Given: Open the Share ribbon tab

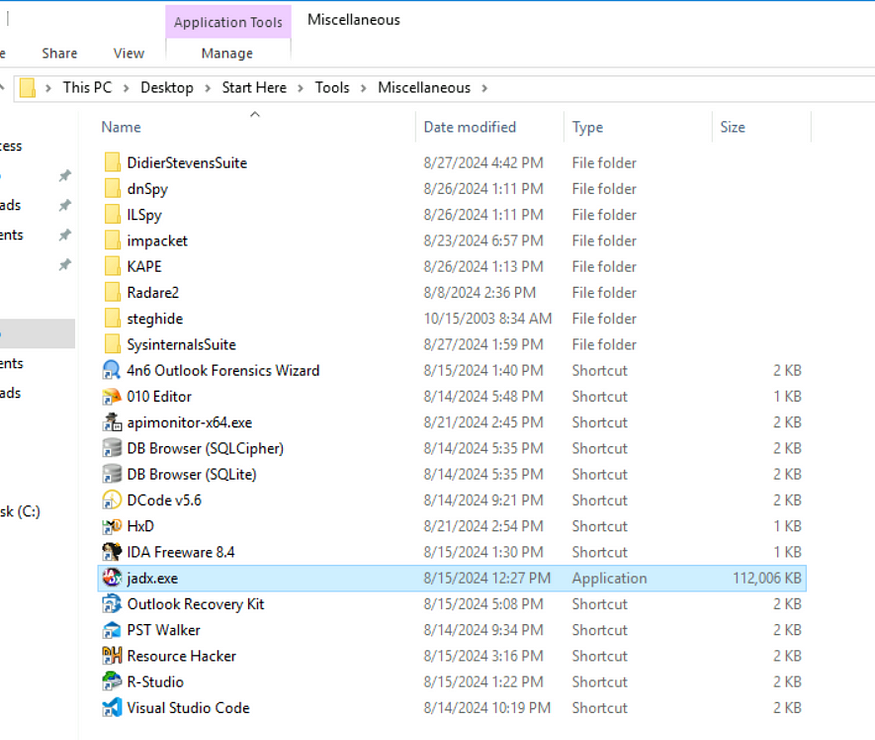Looking at the screenshot, I should coord(59,53).
